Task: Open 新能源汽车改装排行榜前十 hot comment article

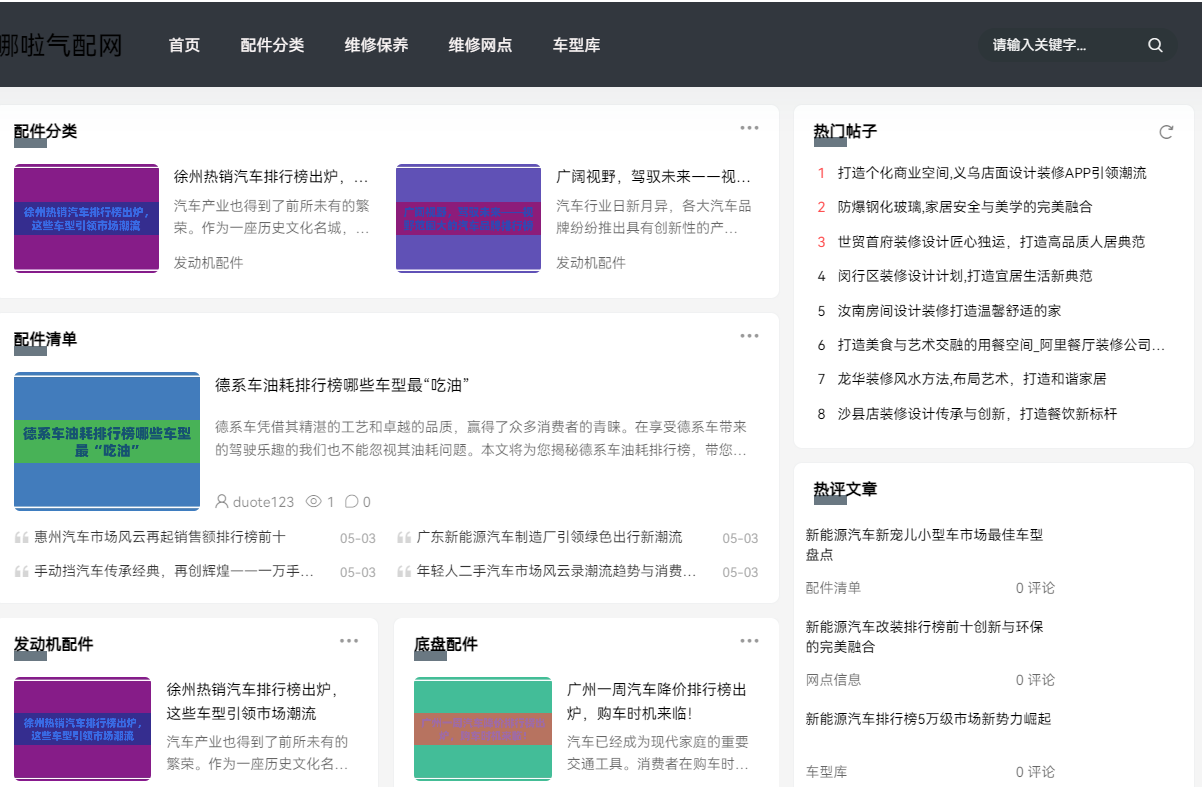Action: 924,637
